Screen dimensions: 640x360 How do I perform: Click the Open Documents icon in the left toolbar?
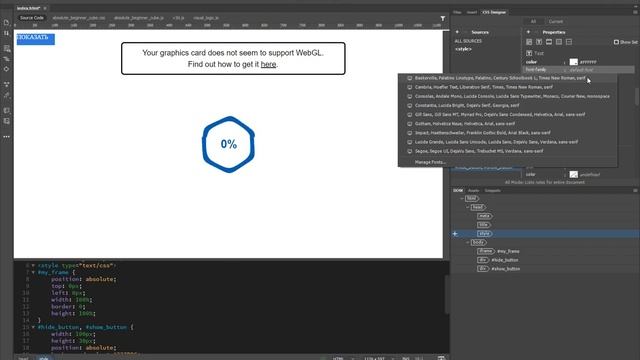click(6, 22)
